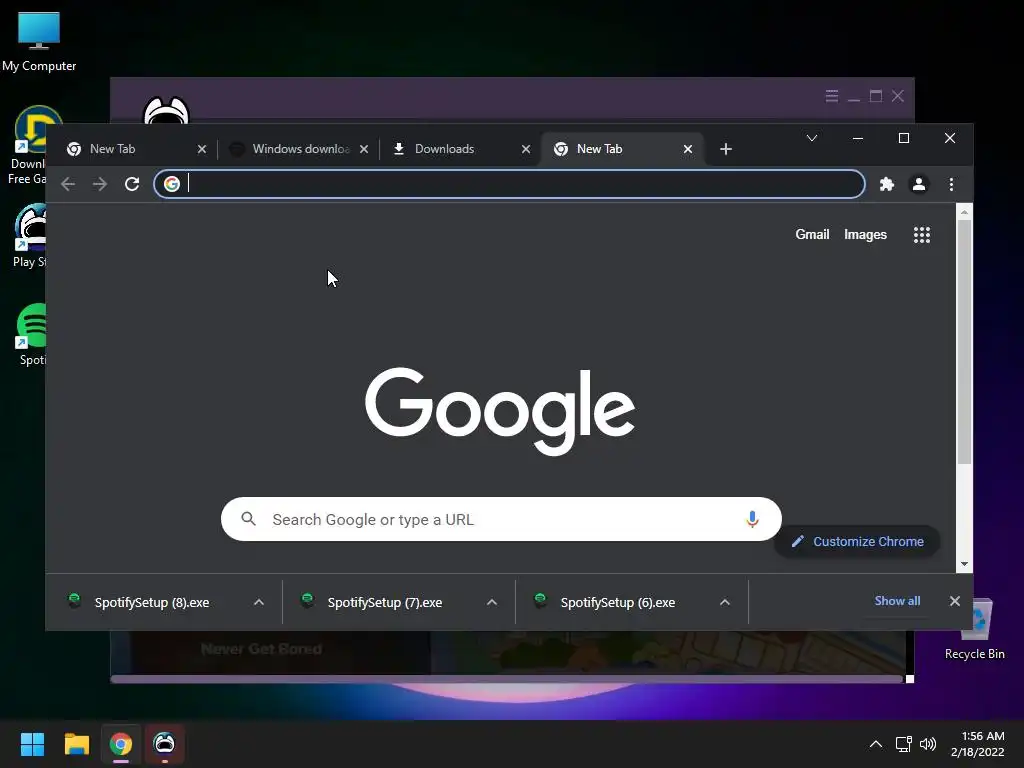Open downloaded SpotifySetup (7).exe
Viewport: 1024px width, 768px height.
click(385, 602)
